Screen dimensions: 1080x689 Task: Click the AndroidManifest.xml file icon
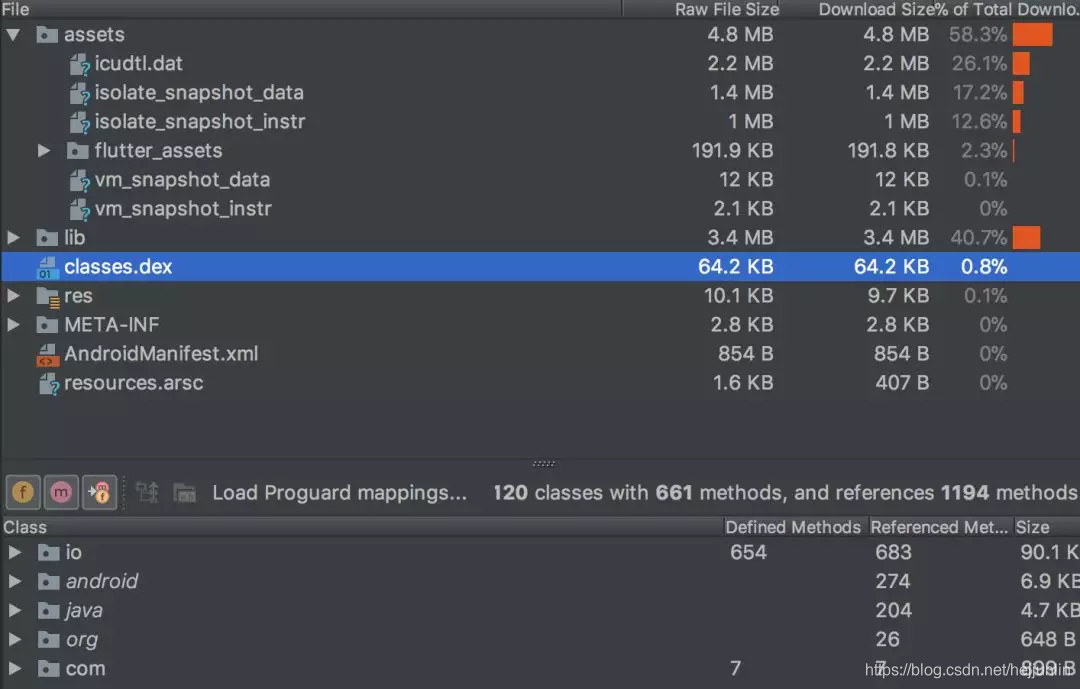pos(47,355)
